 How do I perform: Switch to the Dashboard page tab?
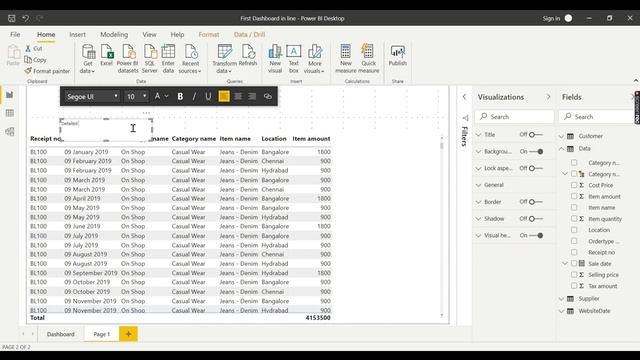point(60,334)
